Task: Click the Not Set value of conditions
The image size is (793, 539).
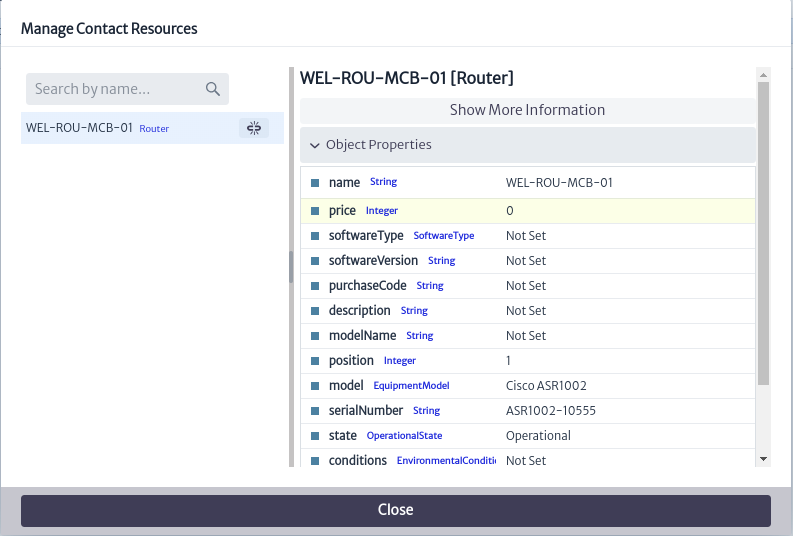Action: (x=526, y=461)
